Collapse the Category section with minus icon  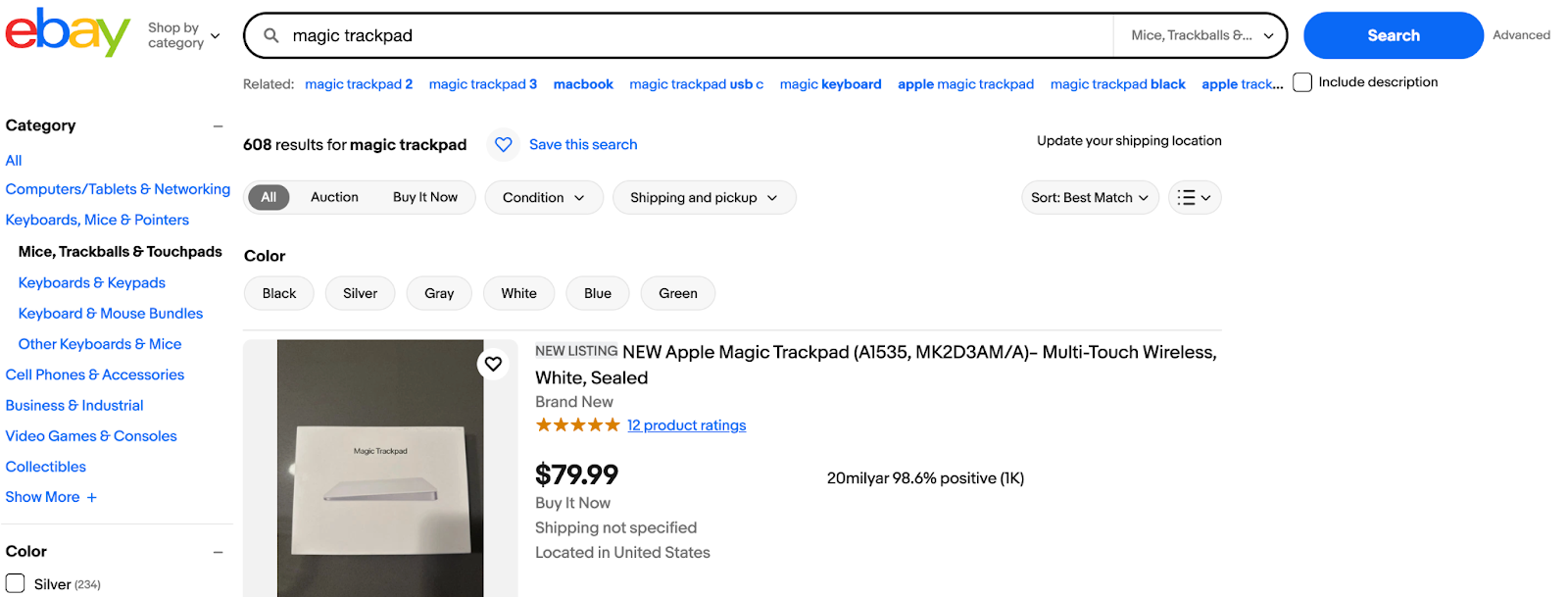(218, 125)
